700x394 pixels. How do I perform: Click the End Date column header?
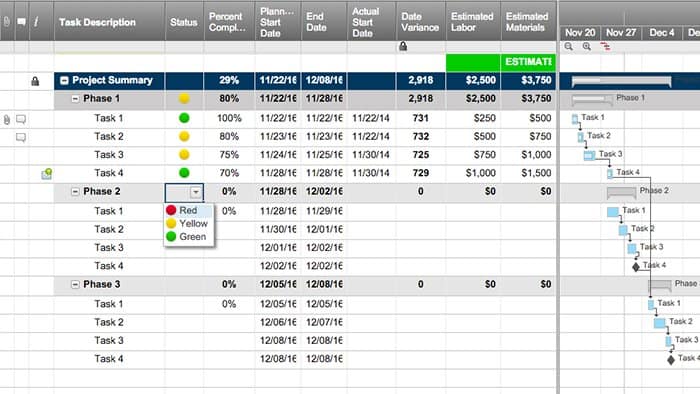[x=324, y=22]
